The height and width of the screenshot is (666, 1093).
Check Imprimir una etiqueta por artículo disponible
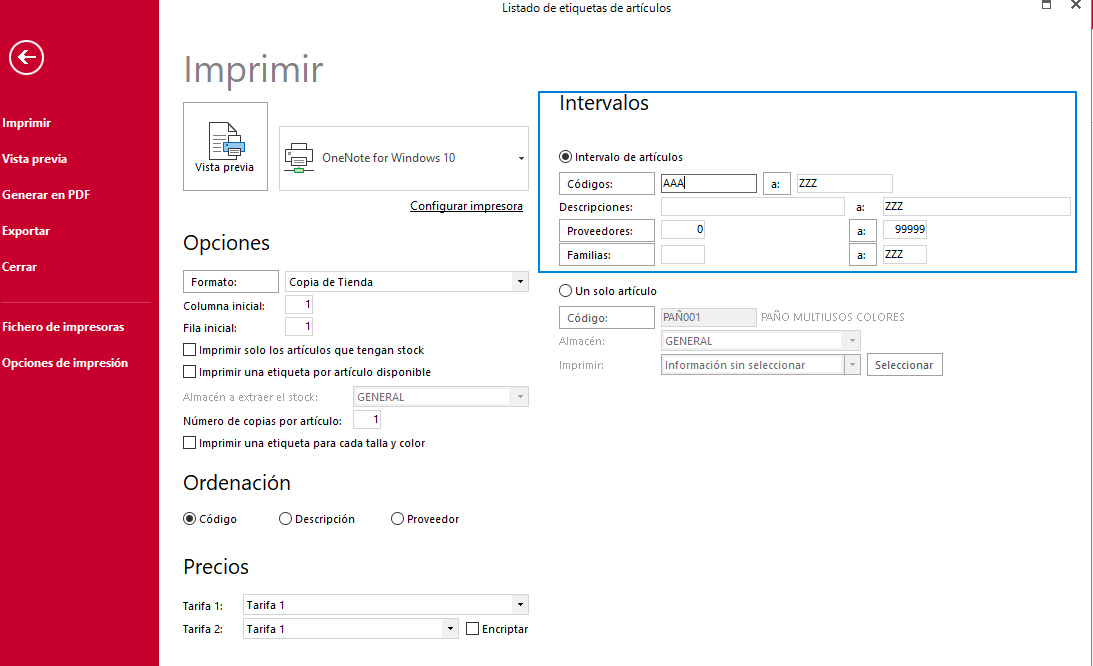(x=190, y=372)
